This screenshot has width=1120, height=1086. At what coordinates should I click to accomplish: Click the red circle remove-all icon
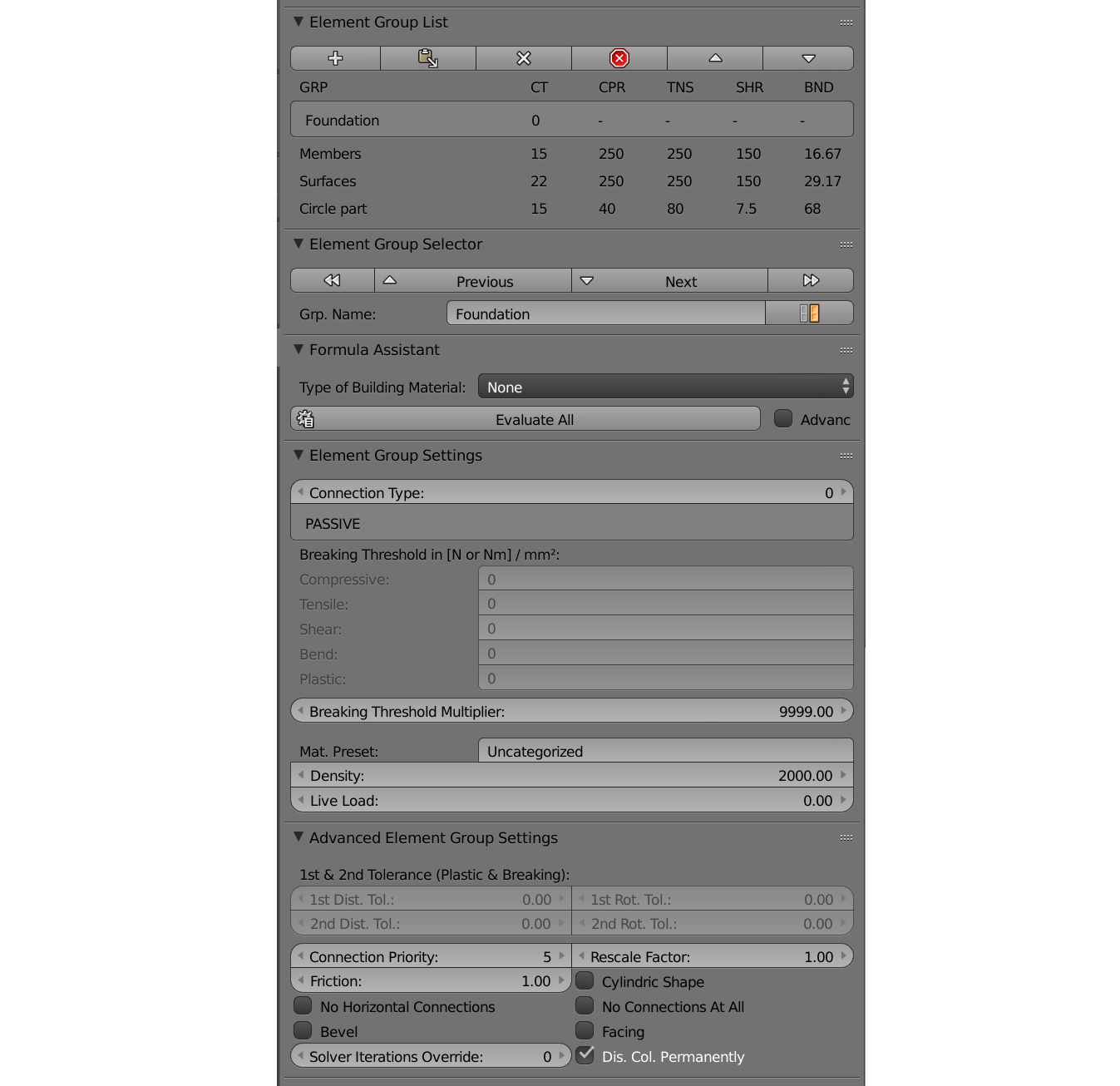619,58
